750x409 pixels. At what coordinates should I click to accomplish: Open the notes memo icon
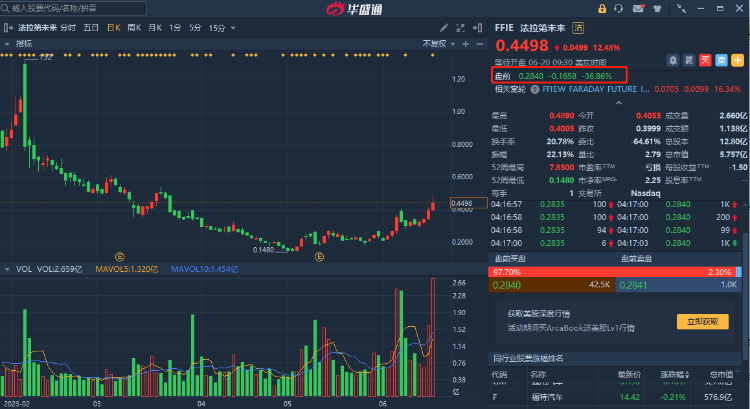tap(689, 60)
